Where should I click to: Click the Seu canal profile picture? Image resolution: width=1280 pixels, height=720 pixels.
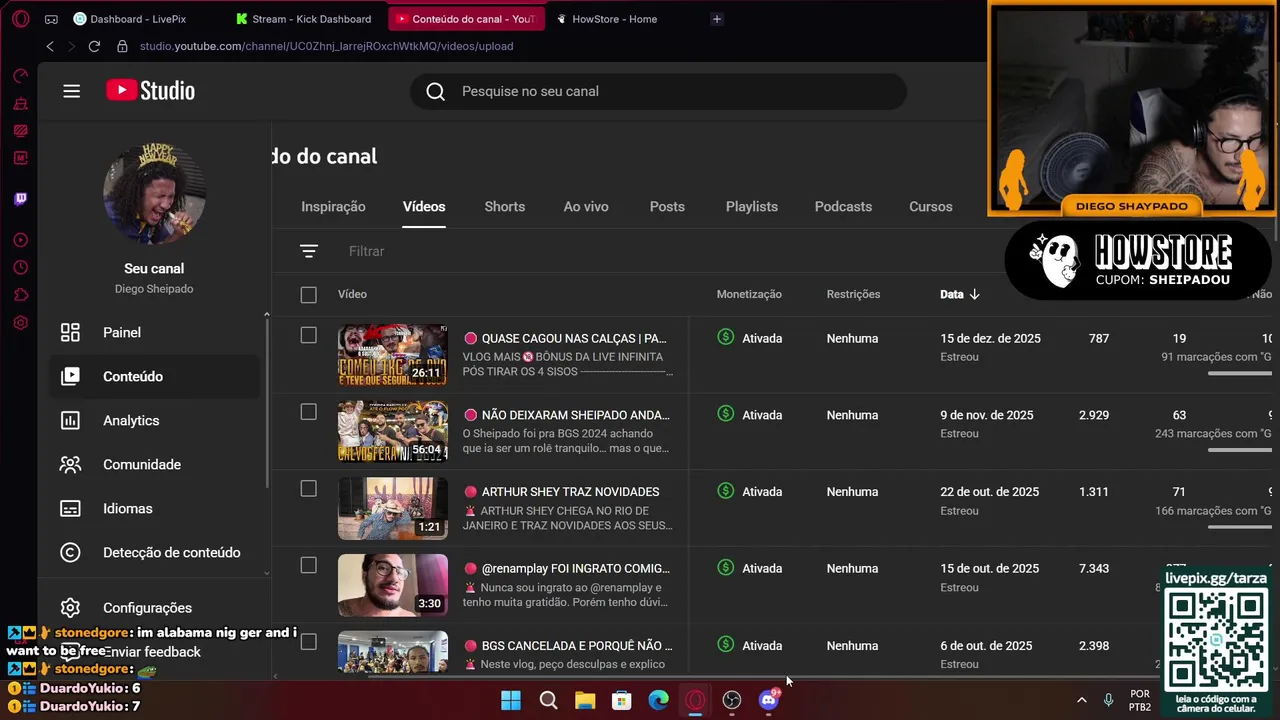click(x=154, y=195)
